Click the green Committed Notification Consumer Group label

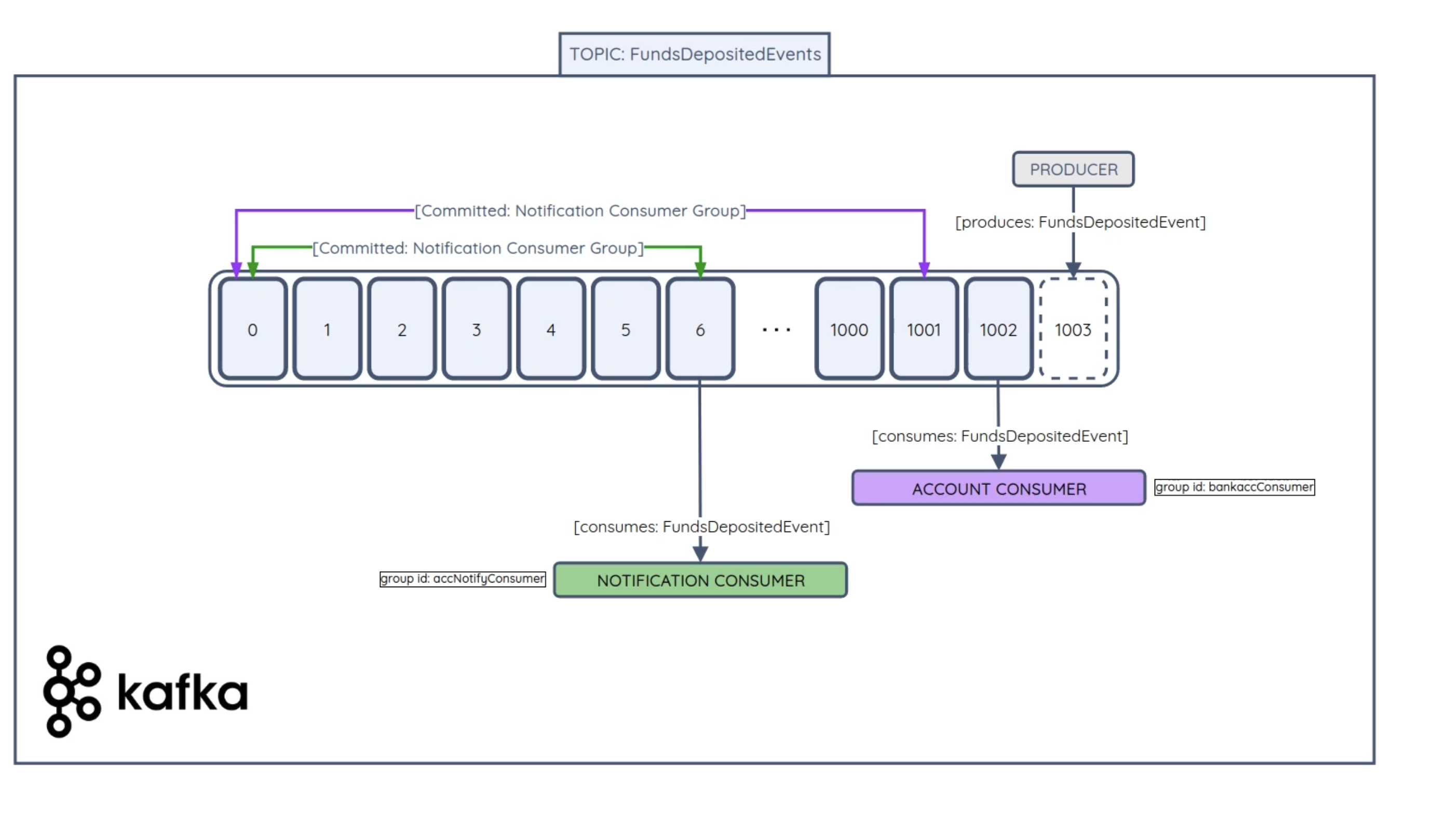click(478, 248)
